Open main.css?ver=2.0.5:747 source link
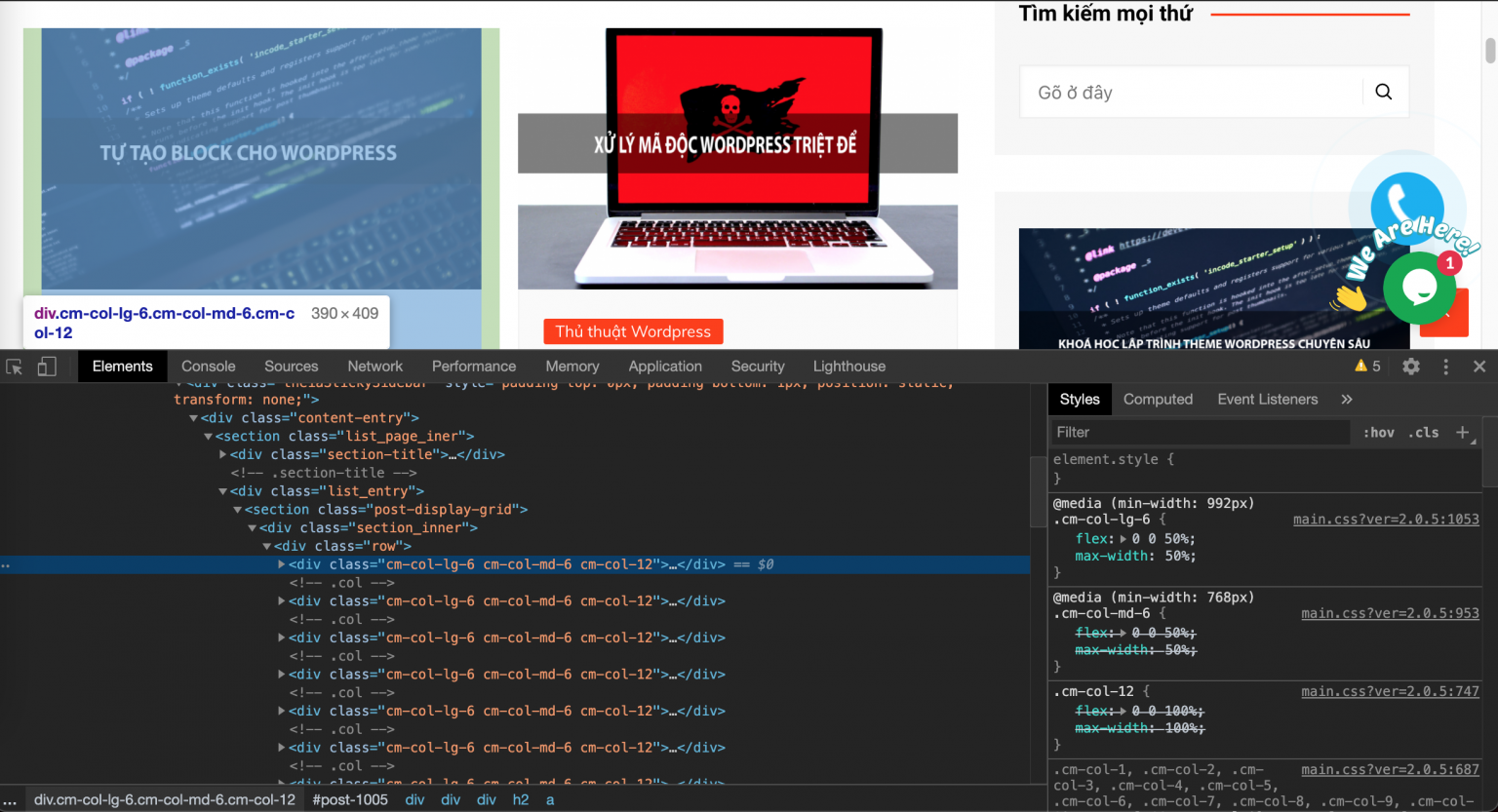This screenshot has width=1498, height=812. [1390, 692]
